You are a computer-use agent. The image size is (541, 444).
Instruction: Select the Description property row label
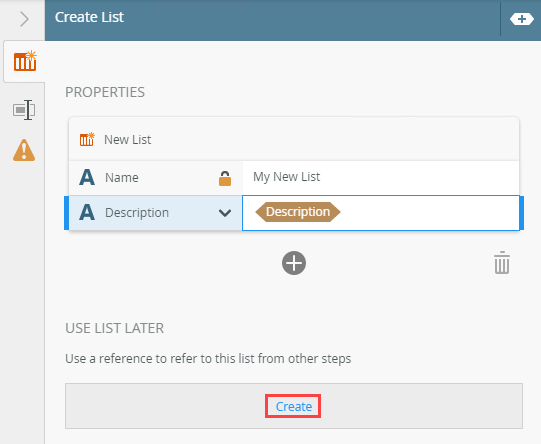pos(137,213)
